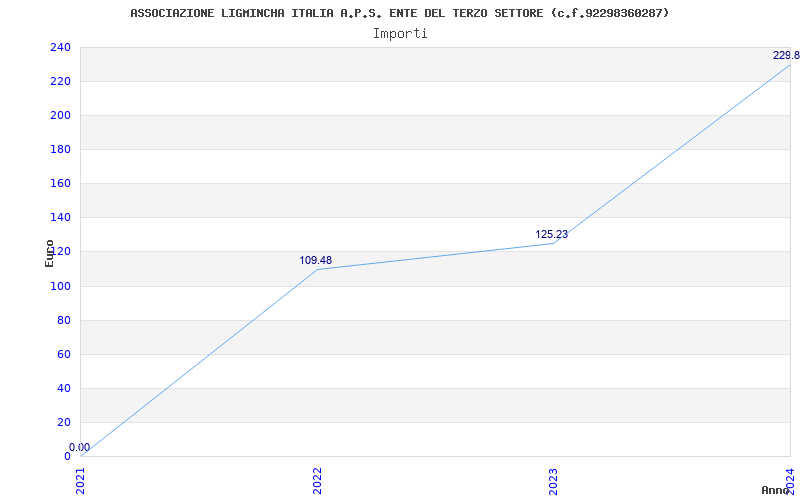Screen dimensions: 800x500
Task: Click the line vertex at year 2022
Action: click(317, 269)
